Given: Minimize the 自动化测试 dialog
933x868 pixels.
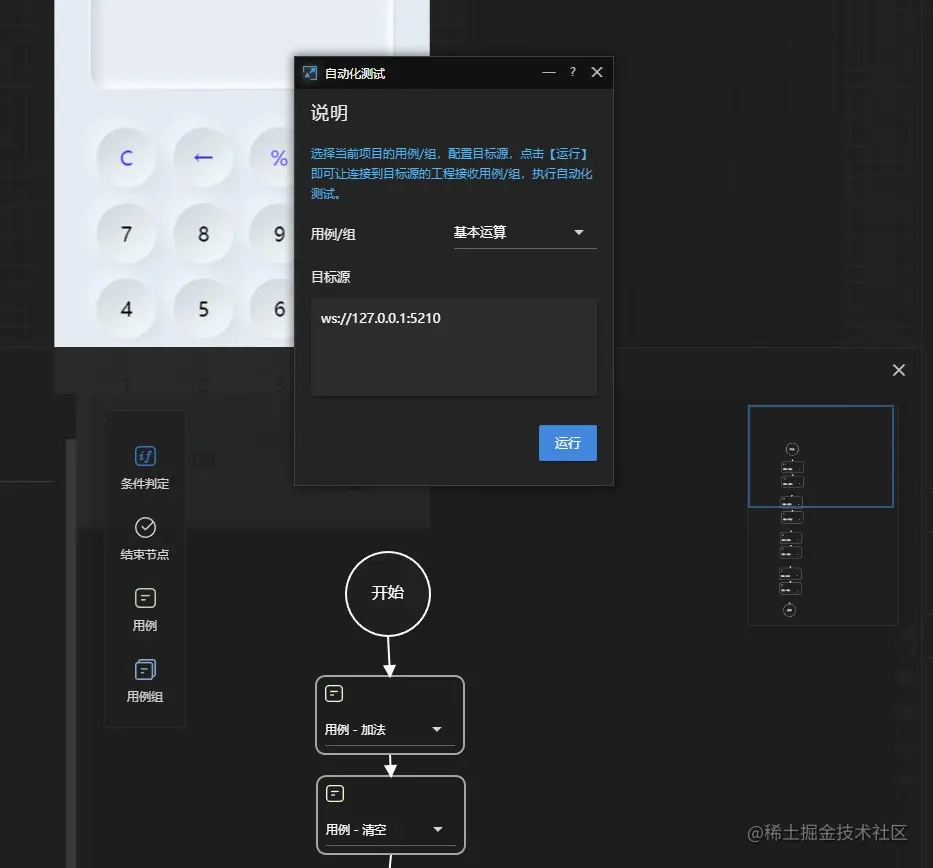Looking at the screenshot, I should (x=549, y=72).
